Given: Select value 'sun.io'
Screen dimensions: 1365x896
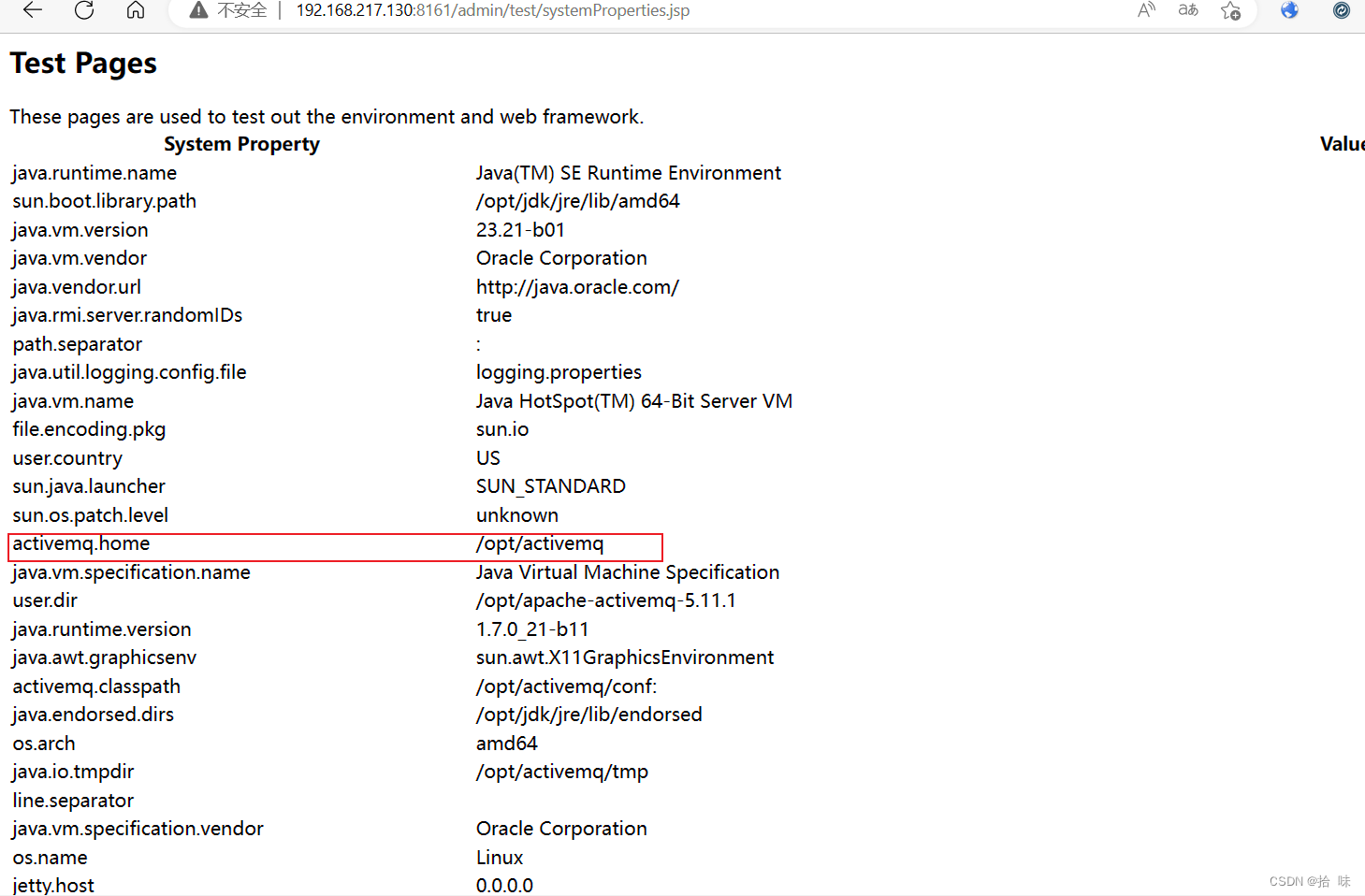Looking at the screenshot, I should tap(502, 429).
